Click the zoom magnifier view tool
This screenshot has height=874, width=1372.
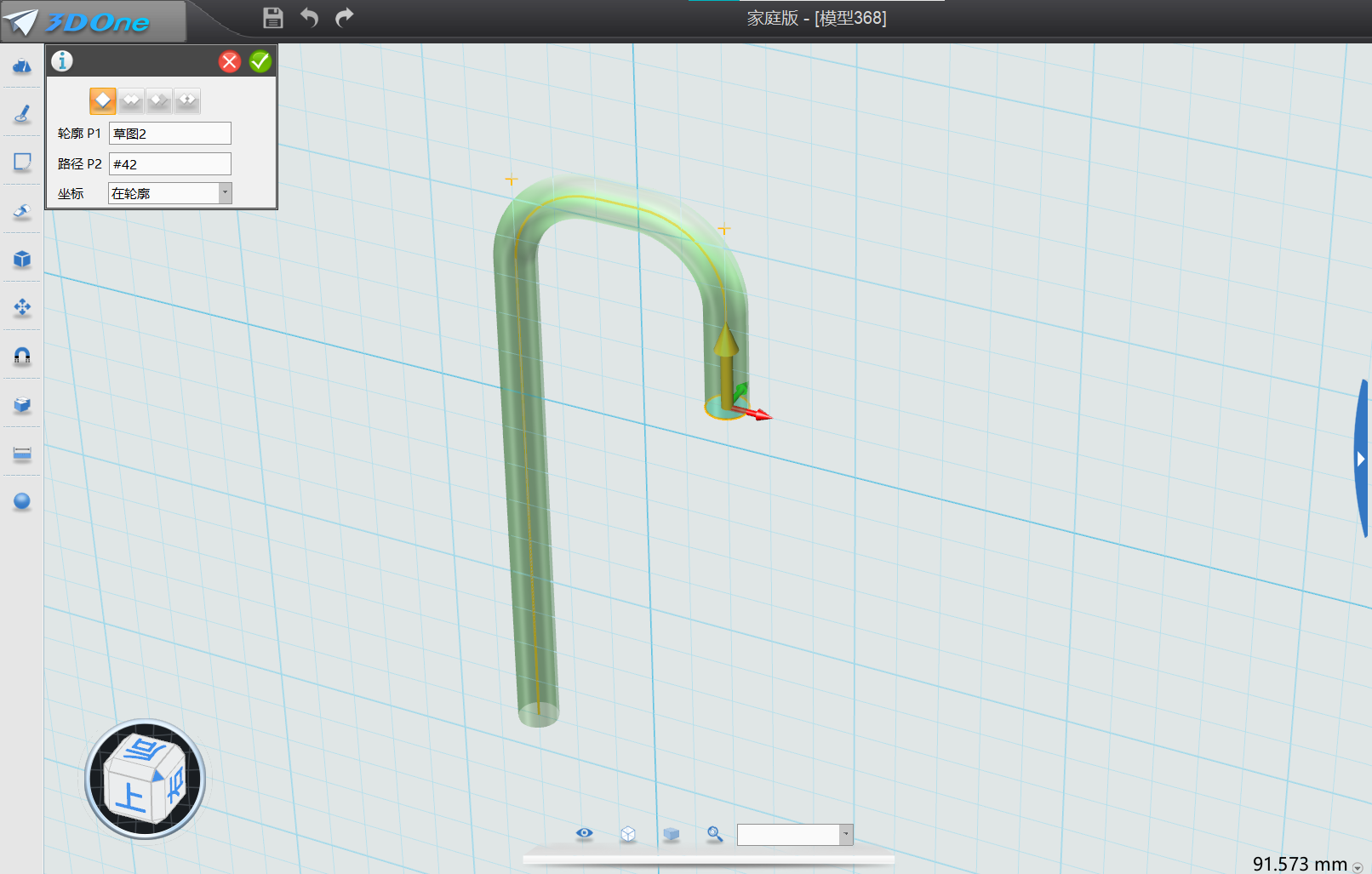tap(715, 834)
